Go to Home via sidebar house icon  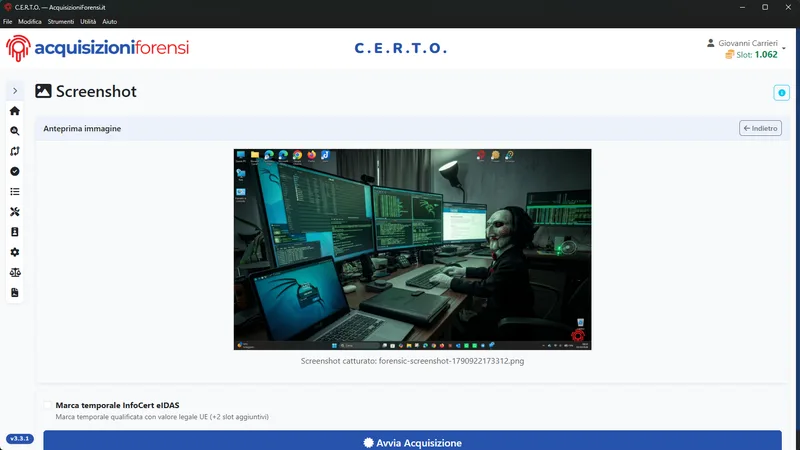(x=15, y=111)
